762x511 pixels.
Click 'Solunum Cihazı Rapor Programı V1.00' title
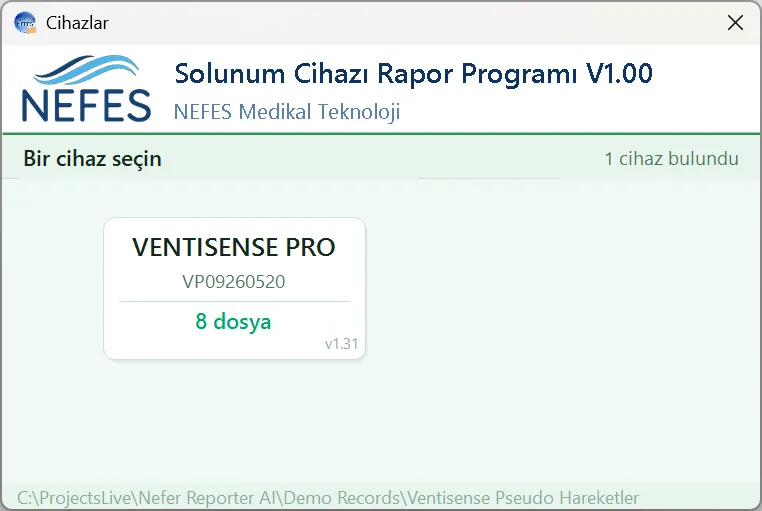(x=413, y=74)
